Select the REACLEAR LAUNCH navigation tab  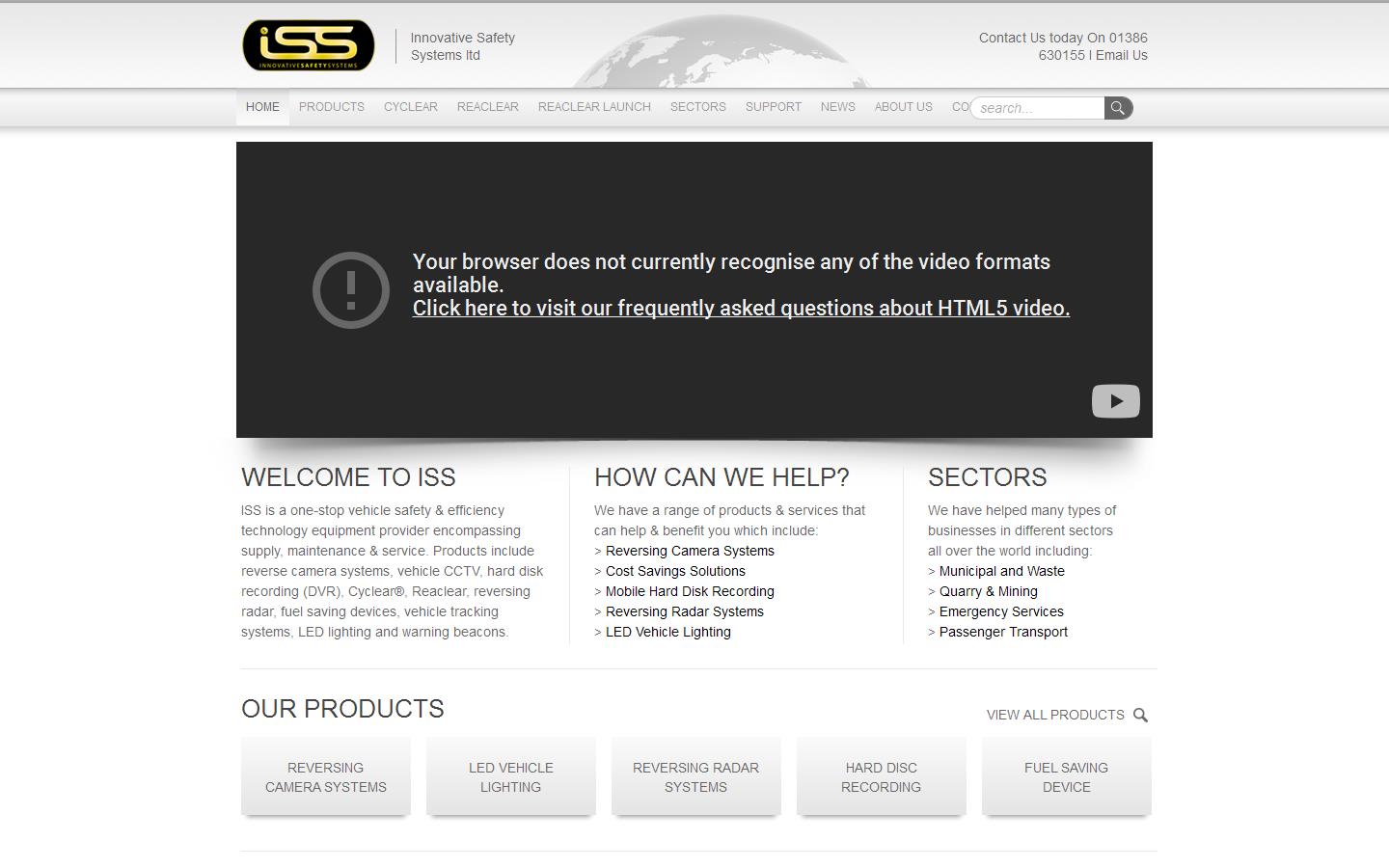(x=593, y=107)
